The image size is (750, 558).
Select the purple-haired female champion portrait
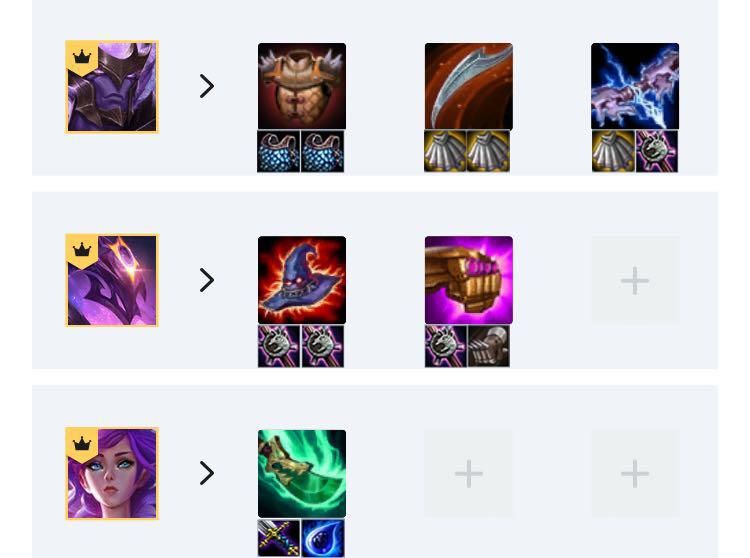112,473
